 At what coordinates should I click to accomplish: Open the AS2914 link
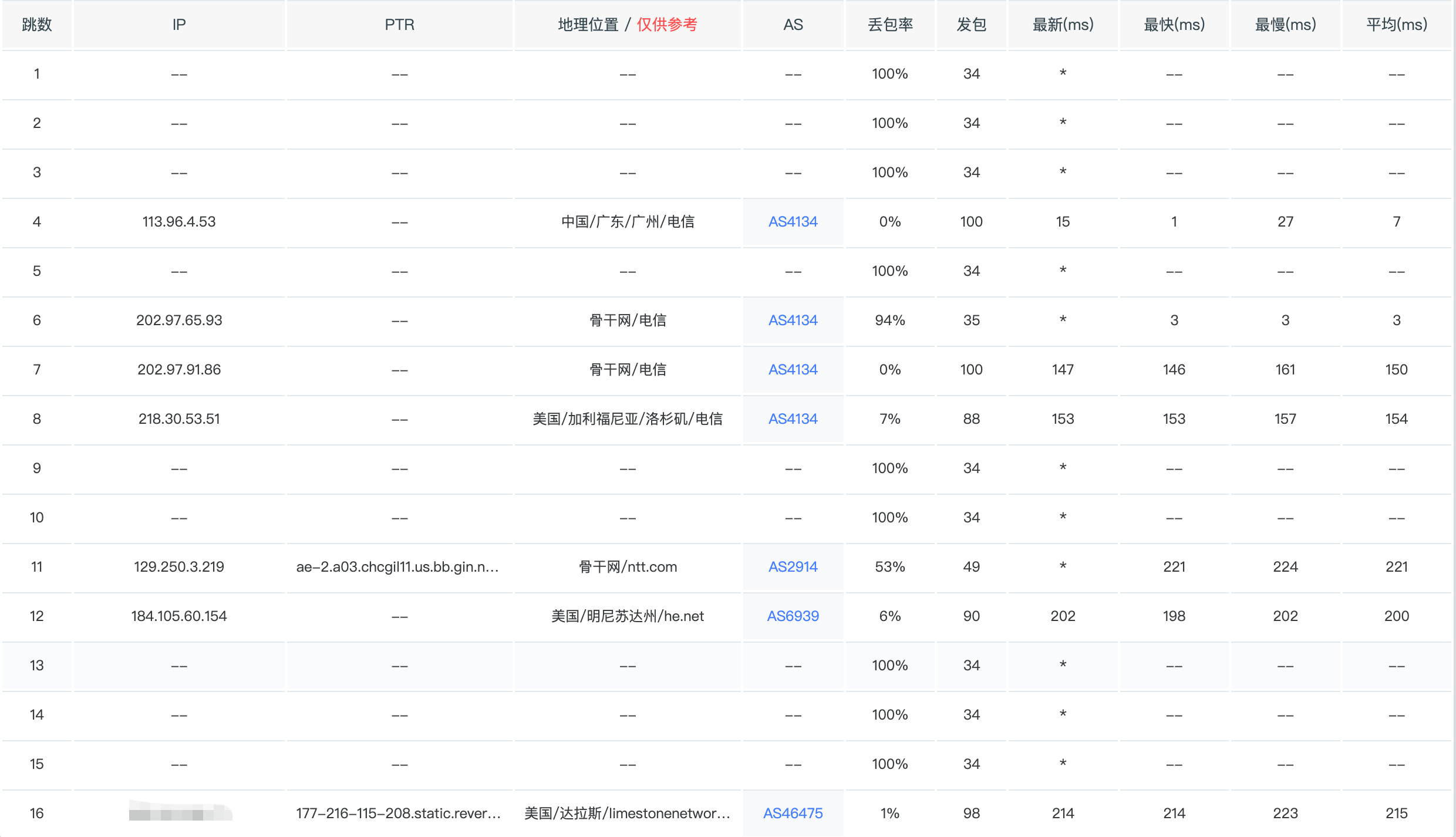(793, 566)
